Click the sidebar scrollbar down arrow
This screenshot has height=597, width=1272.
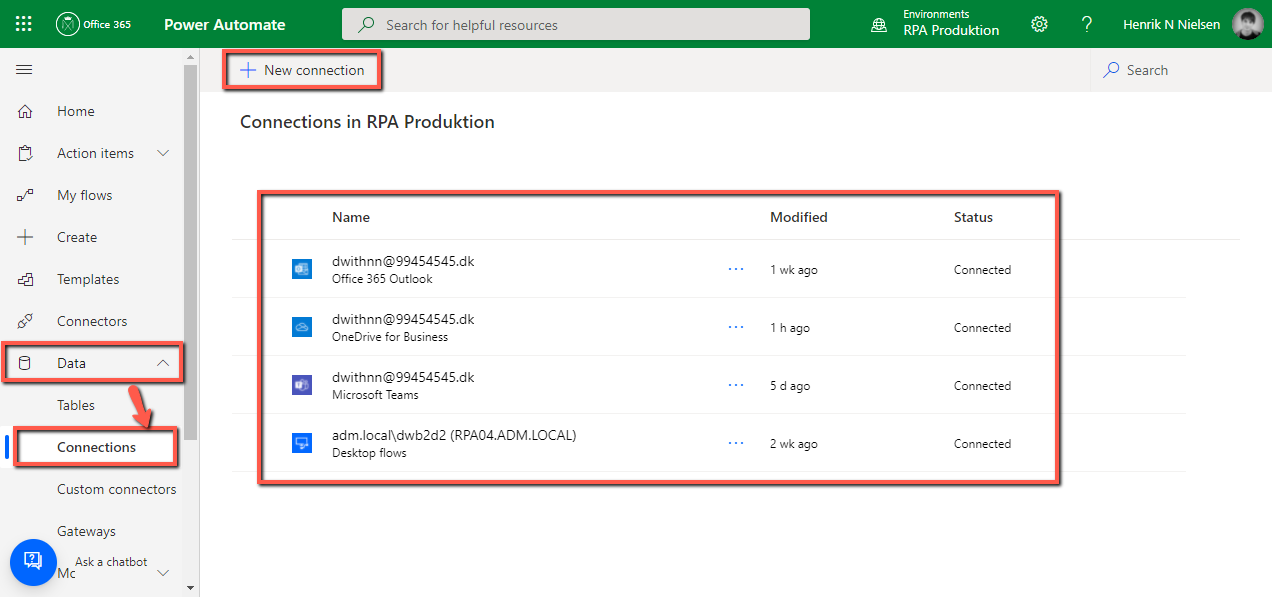[x=191, y=589]
